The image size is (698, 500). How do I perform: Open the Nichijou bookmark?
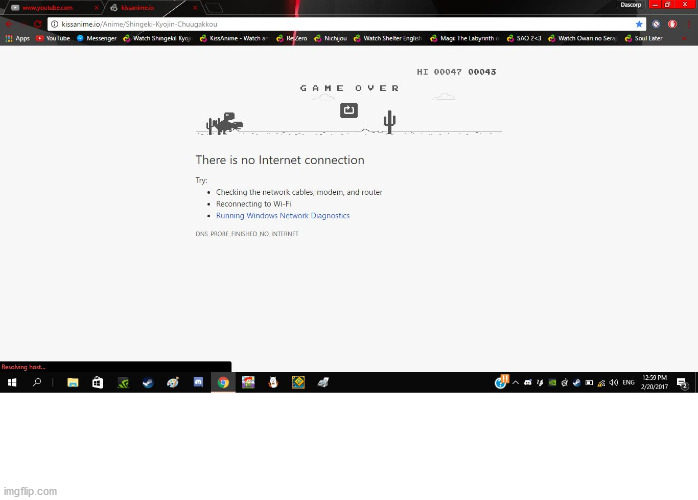[330, 38]
